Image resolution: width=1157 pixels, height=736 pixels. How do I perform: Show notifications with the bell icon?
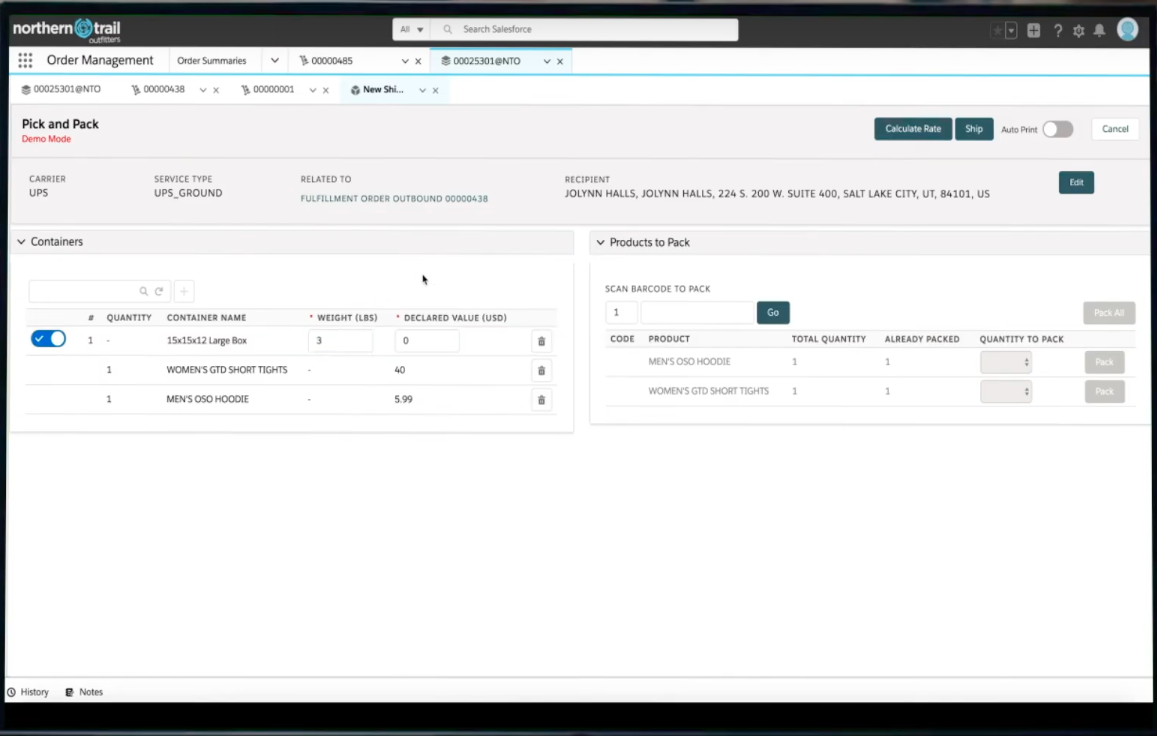(1099, 30)
